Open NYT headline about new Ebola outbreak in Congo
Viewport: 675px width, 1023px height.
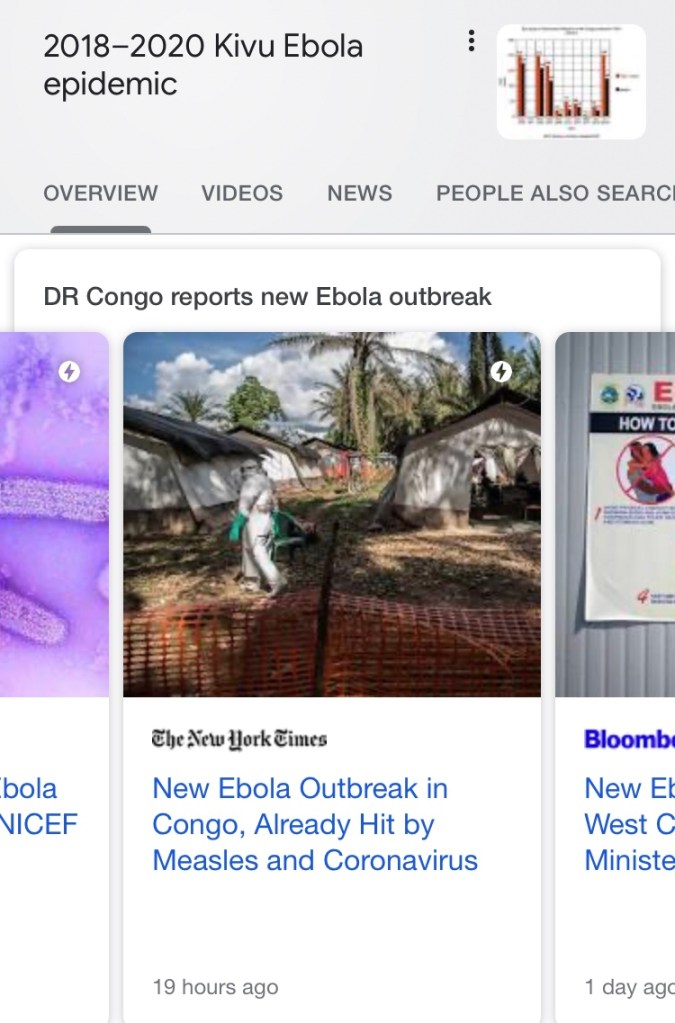pyautogui.click(x=315, y=824)
